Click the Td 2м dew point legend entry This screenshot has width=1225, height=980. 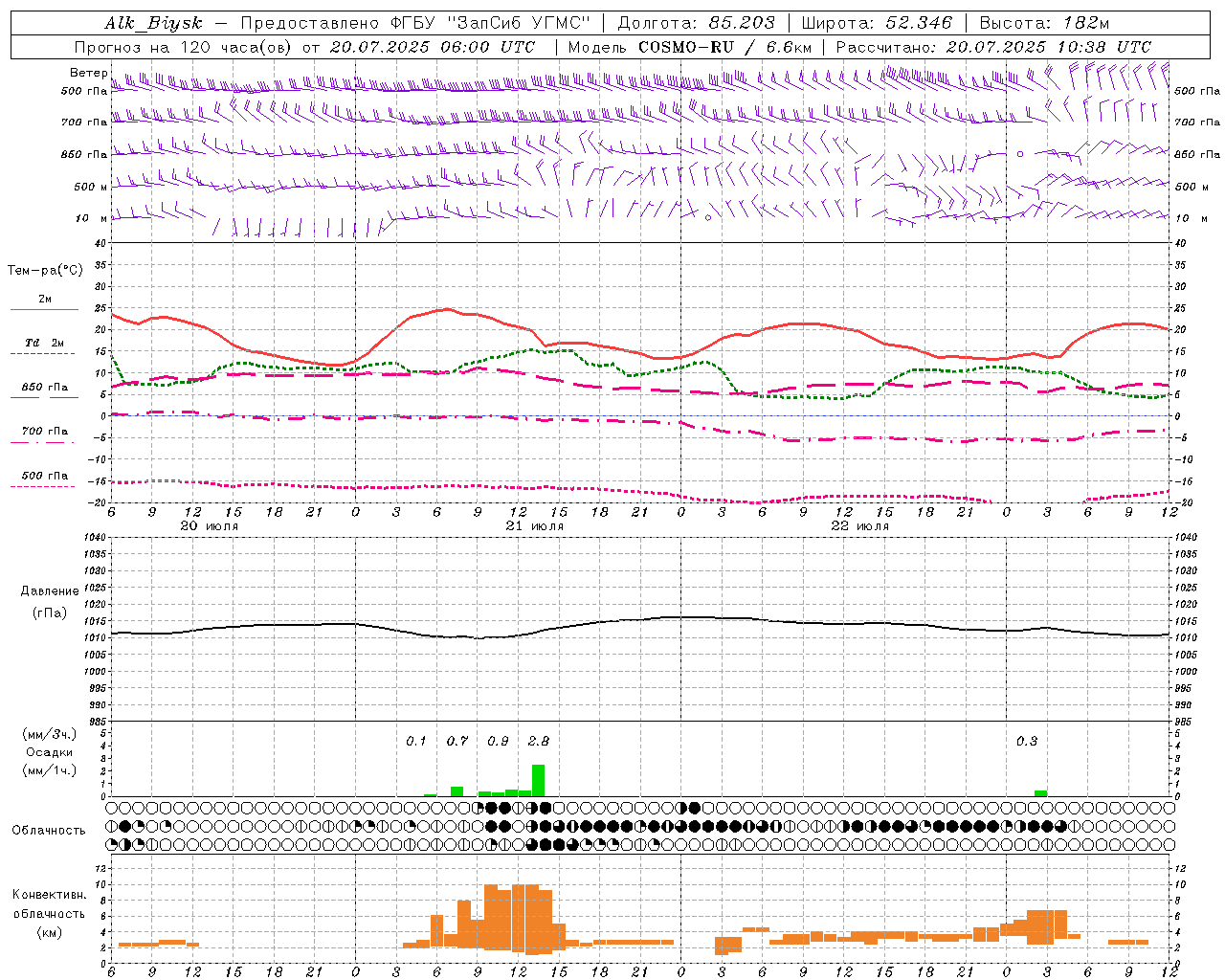pos(45,343)
